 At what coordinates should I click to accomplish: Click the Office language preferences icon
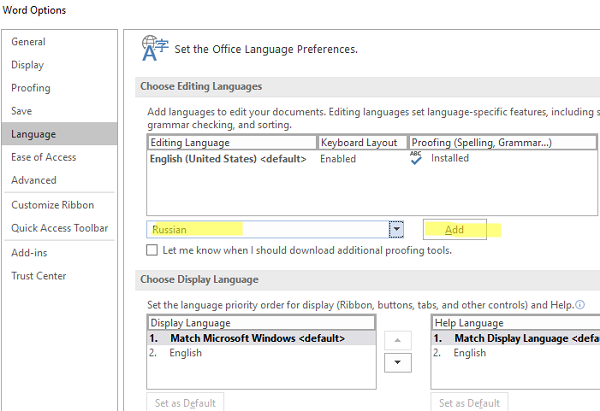[155, 49]
